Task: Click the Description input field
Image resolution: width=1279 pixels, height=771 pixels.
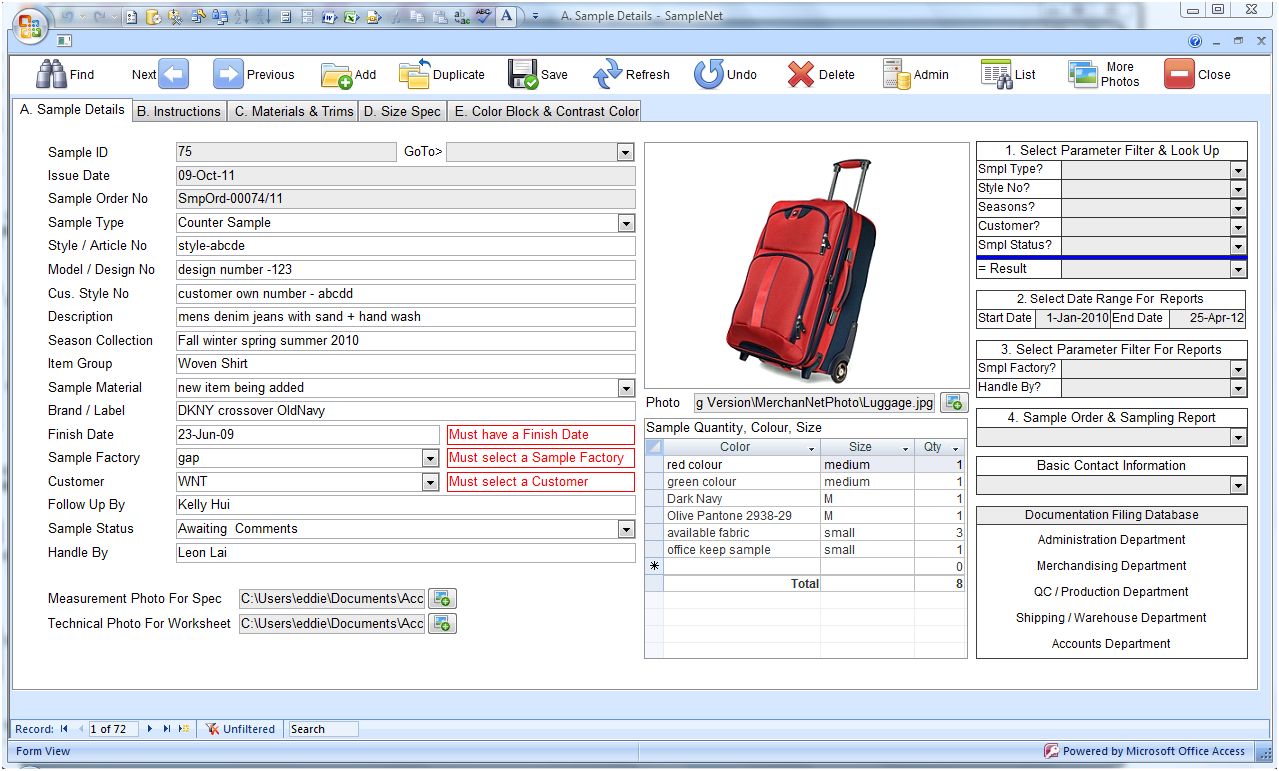Action: point(405,317)
